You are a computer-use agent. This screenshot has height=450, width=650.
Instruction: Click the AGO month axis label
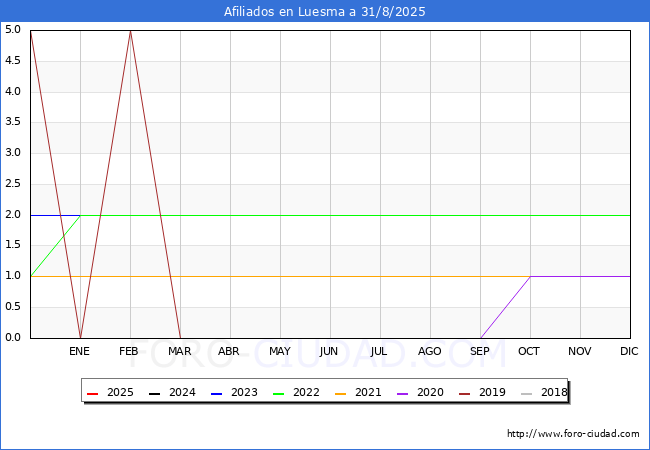[x=429, y=351]
